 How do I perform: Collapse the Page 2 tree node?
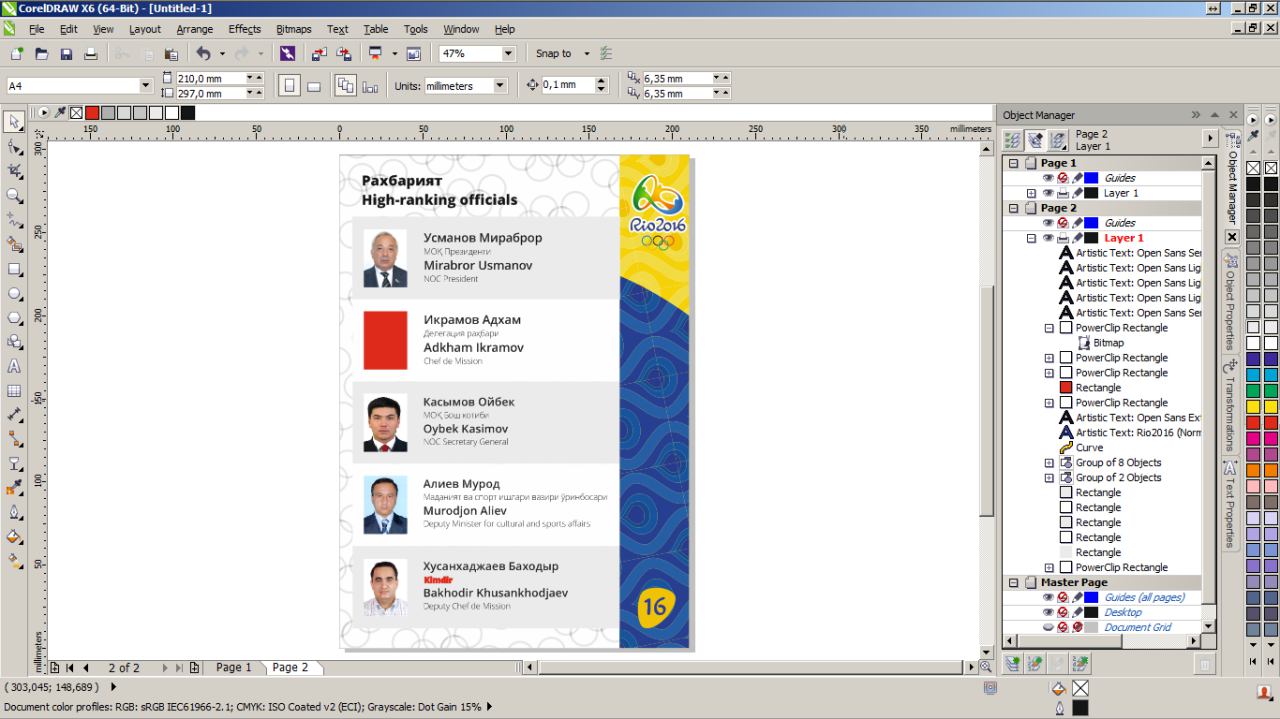[1013, 208]
